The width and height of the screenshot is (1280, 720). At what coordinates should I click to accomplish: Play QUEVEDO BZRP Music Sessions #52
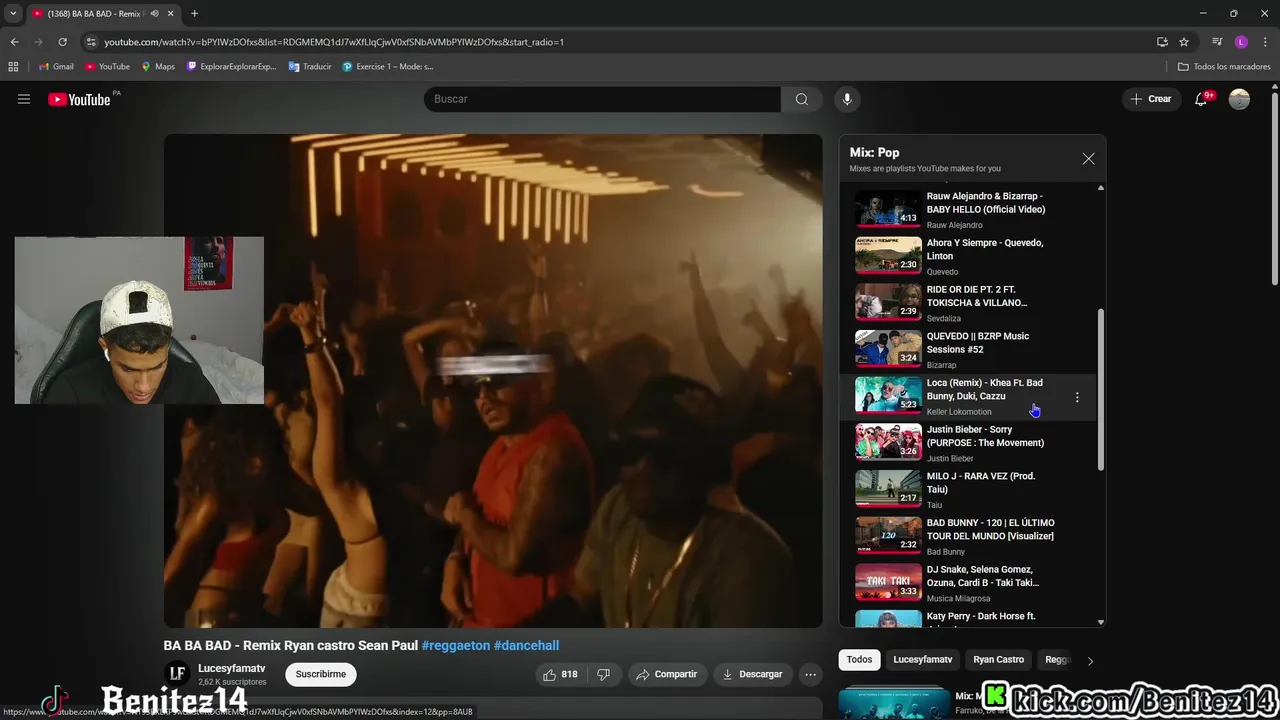pyautogui.click(x=888, y=348)
